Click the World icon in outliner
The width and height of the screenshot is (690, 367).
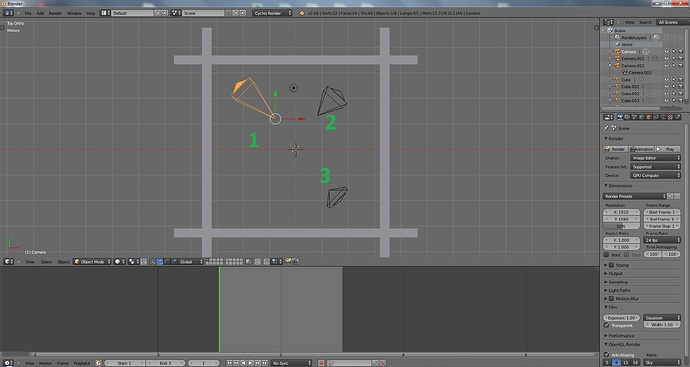[x=618, y=44]
